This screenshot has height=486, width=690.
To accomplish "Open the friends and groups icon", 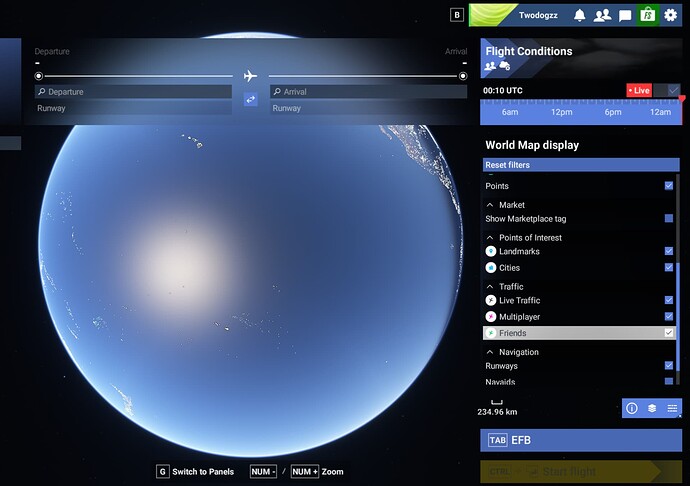I will (x=602, y=15).
